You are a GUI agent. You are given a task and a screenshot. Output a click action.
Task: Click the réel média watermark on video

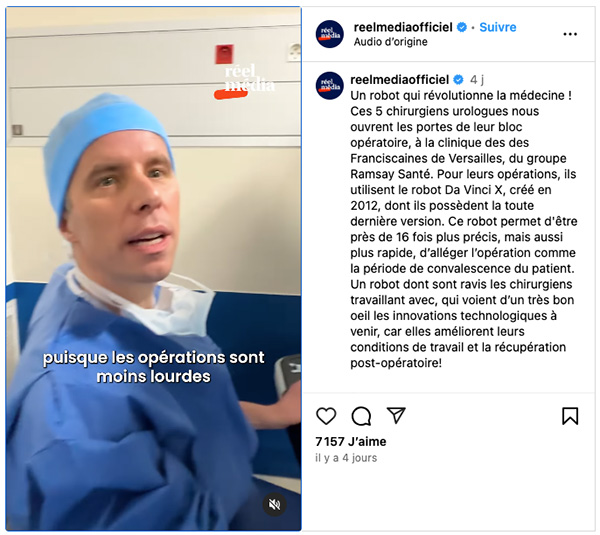click(245, 82)
